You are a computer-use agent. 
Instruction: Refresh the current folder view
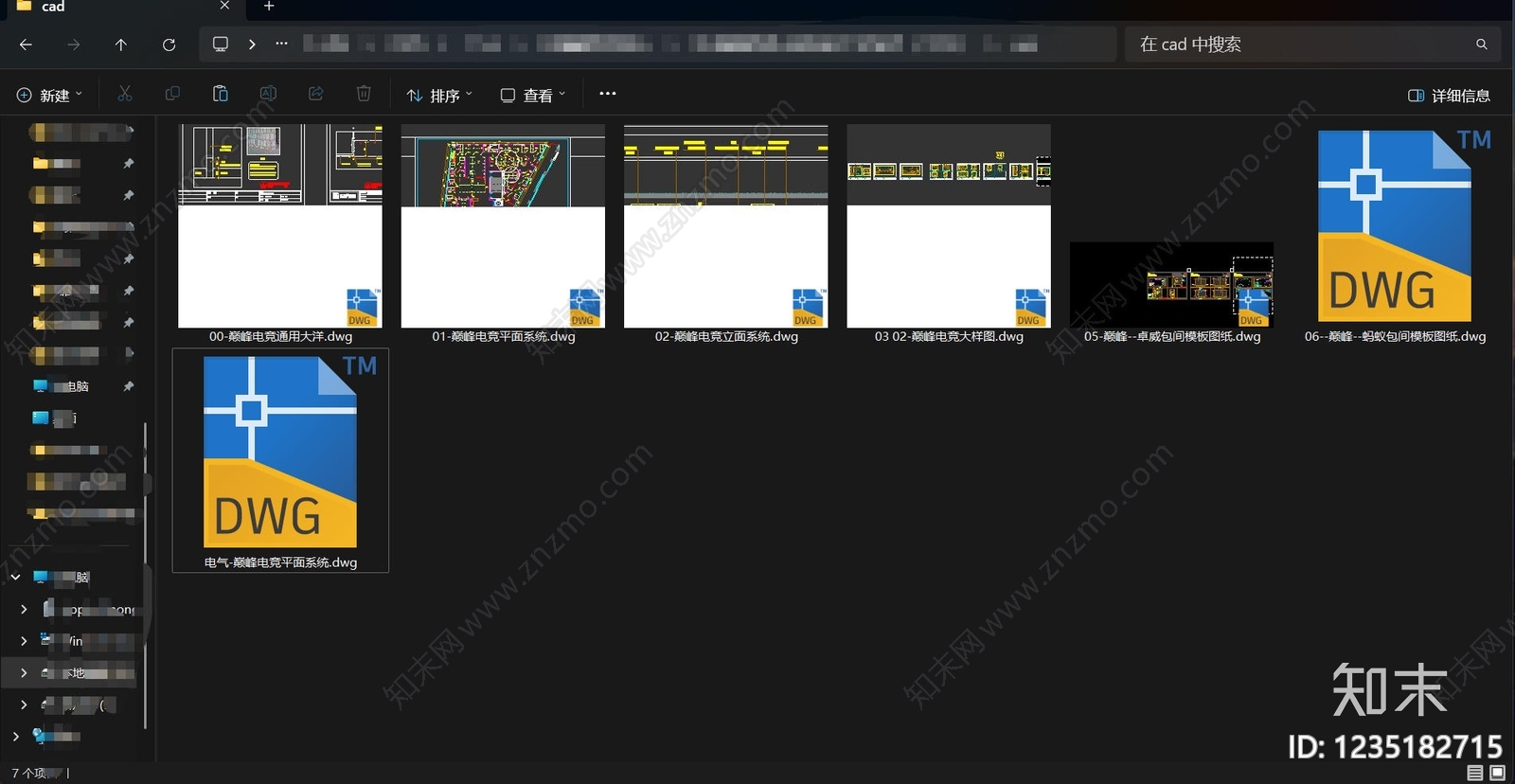click(x=169, y=45)
